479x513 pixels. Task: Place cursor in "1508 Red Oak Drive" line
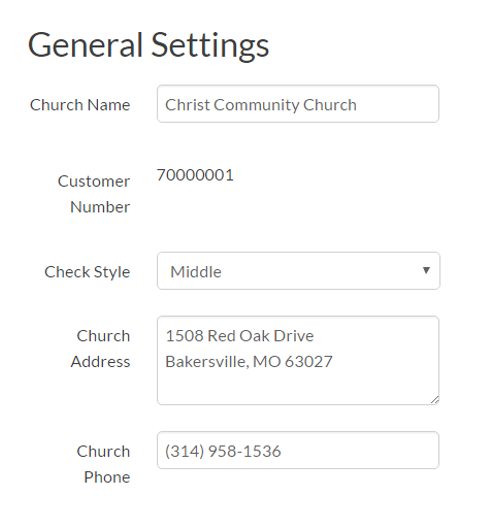click(x=240, y=336)
